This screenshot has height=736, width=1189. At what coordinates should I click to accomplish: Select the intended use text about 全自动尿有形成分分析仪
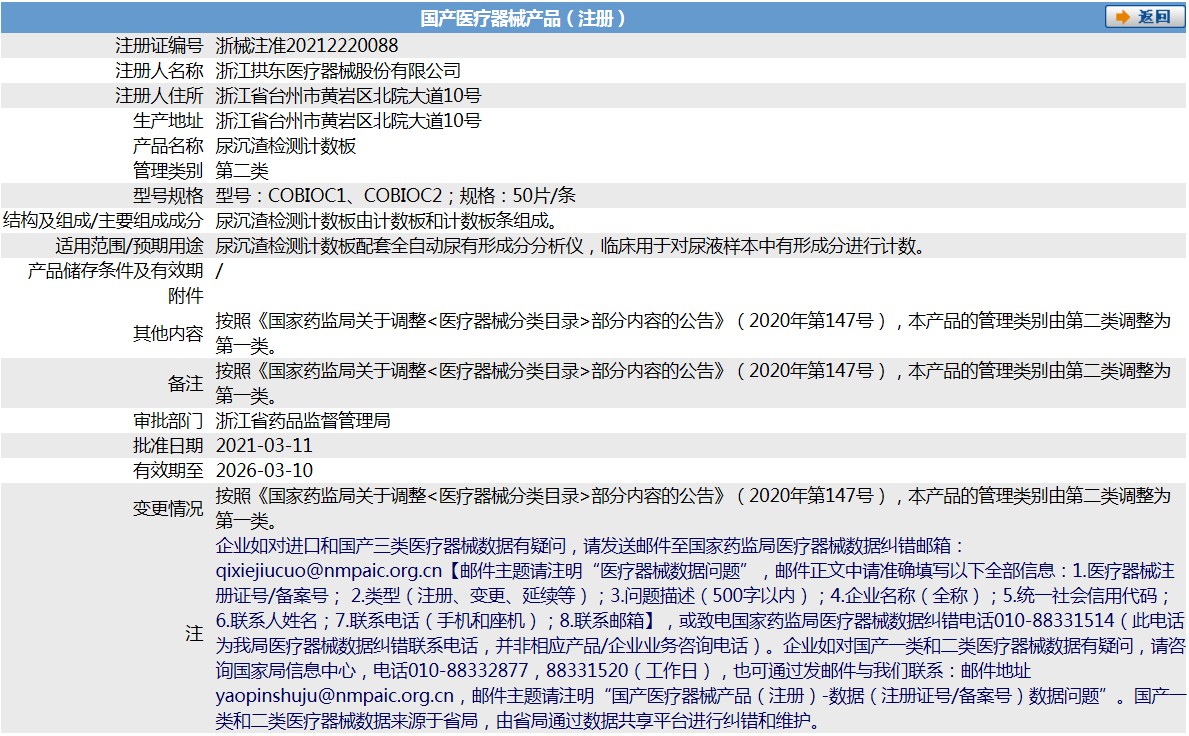point(571,246)
